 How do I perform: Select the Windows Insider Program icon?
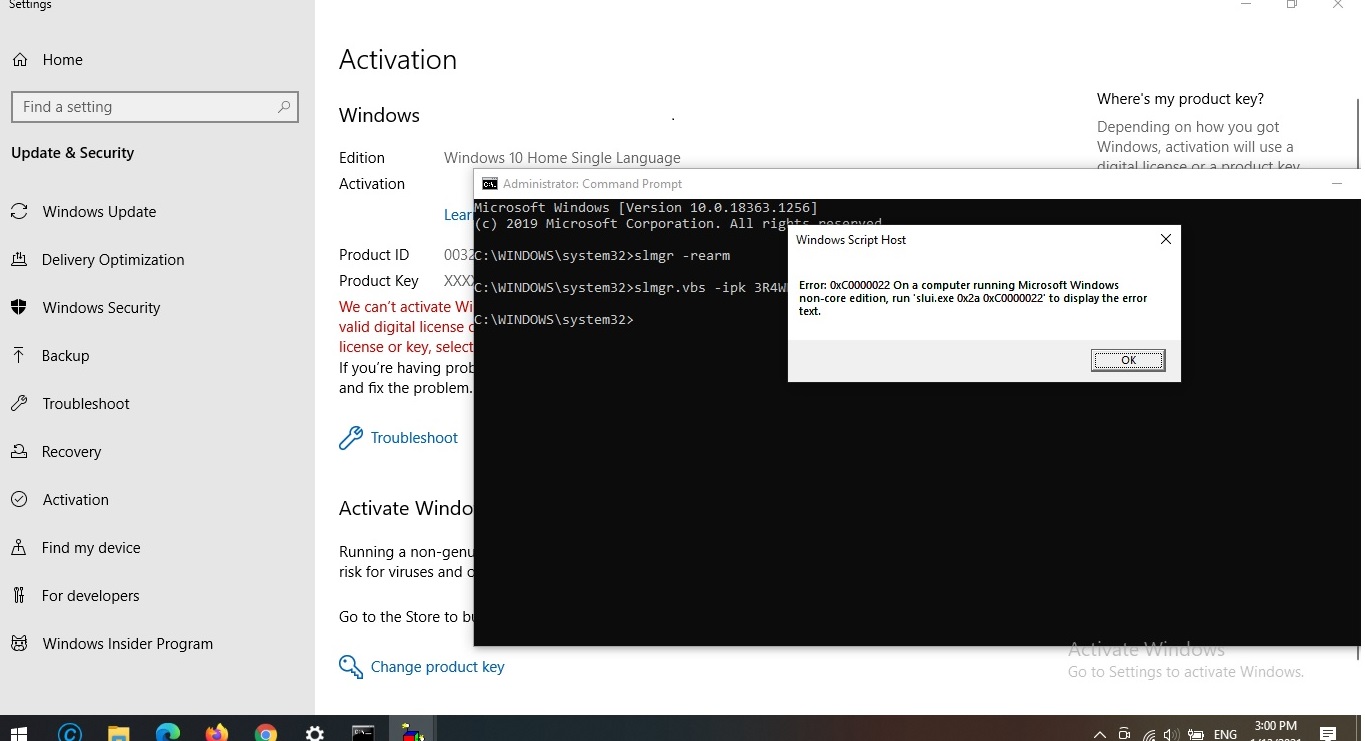point(19,643)
